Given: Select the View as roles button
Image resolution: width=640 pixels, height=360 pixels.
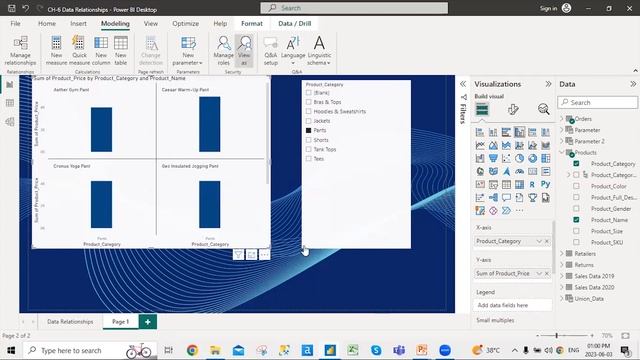Looking at the screenshot, I should [x=244, y=51].
